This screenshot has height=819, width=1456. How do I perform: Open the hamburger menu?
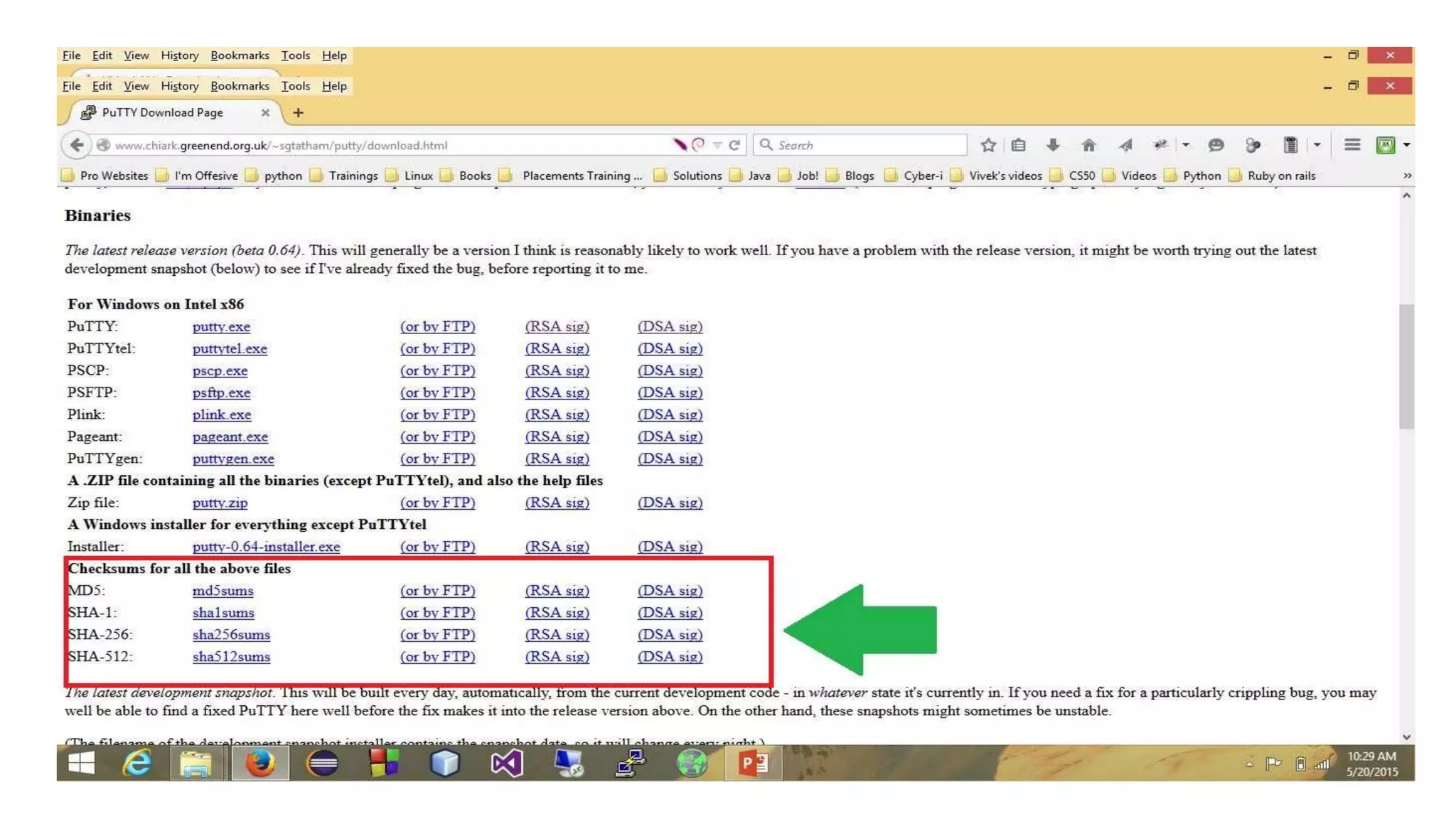(x=1351, y=145)
